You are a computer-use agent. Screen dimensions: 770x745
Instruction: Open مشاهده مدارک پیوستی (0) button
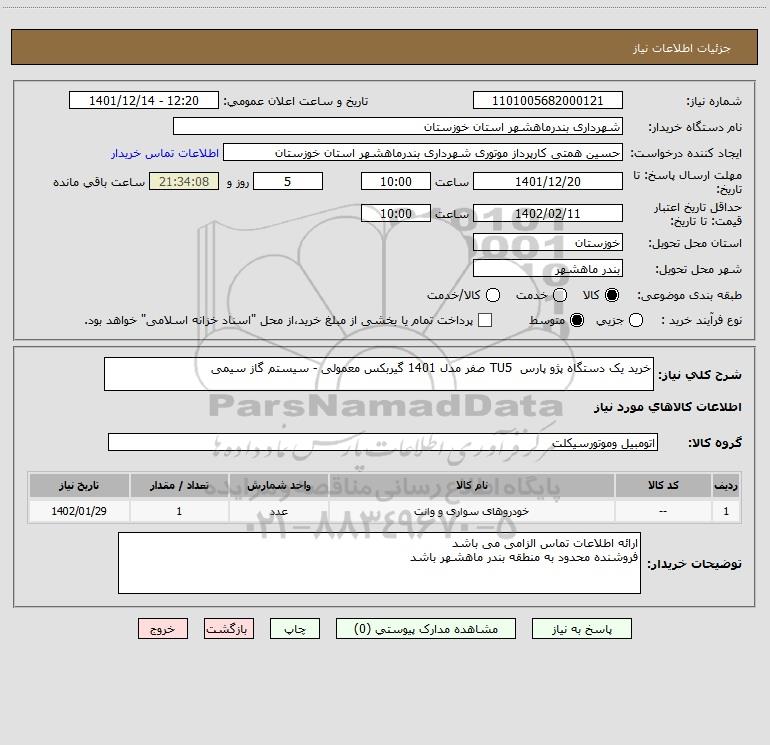pyautogui.click(x=426, y=629)
